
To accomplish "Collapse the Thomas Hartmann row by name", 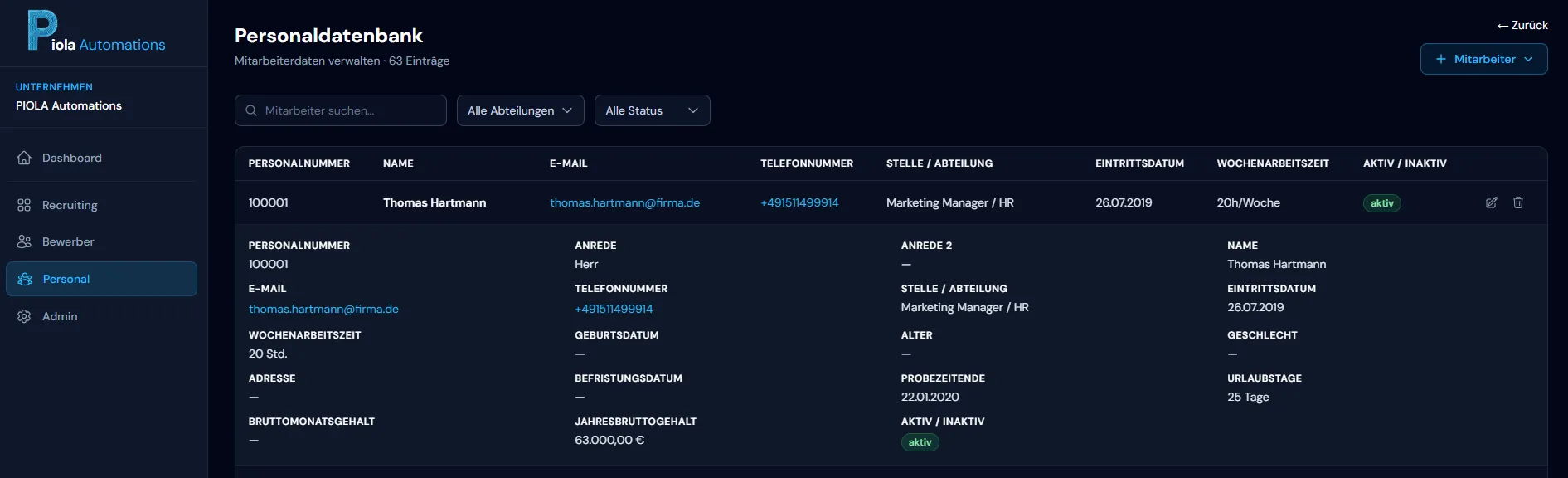I will (434, 202).
